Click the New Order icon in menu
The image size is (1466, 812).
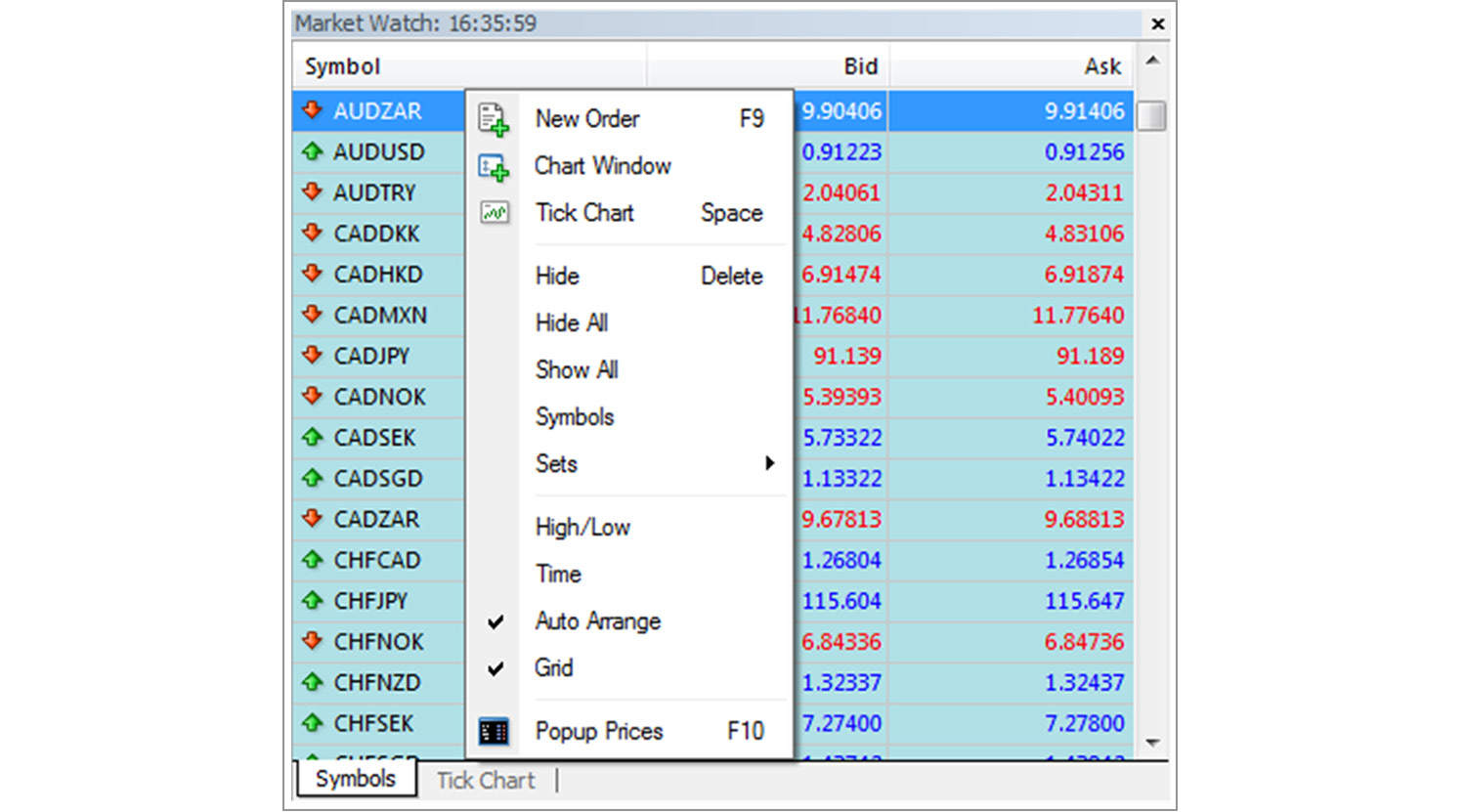[494, 119]
